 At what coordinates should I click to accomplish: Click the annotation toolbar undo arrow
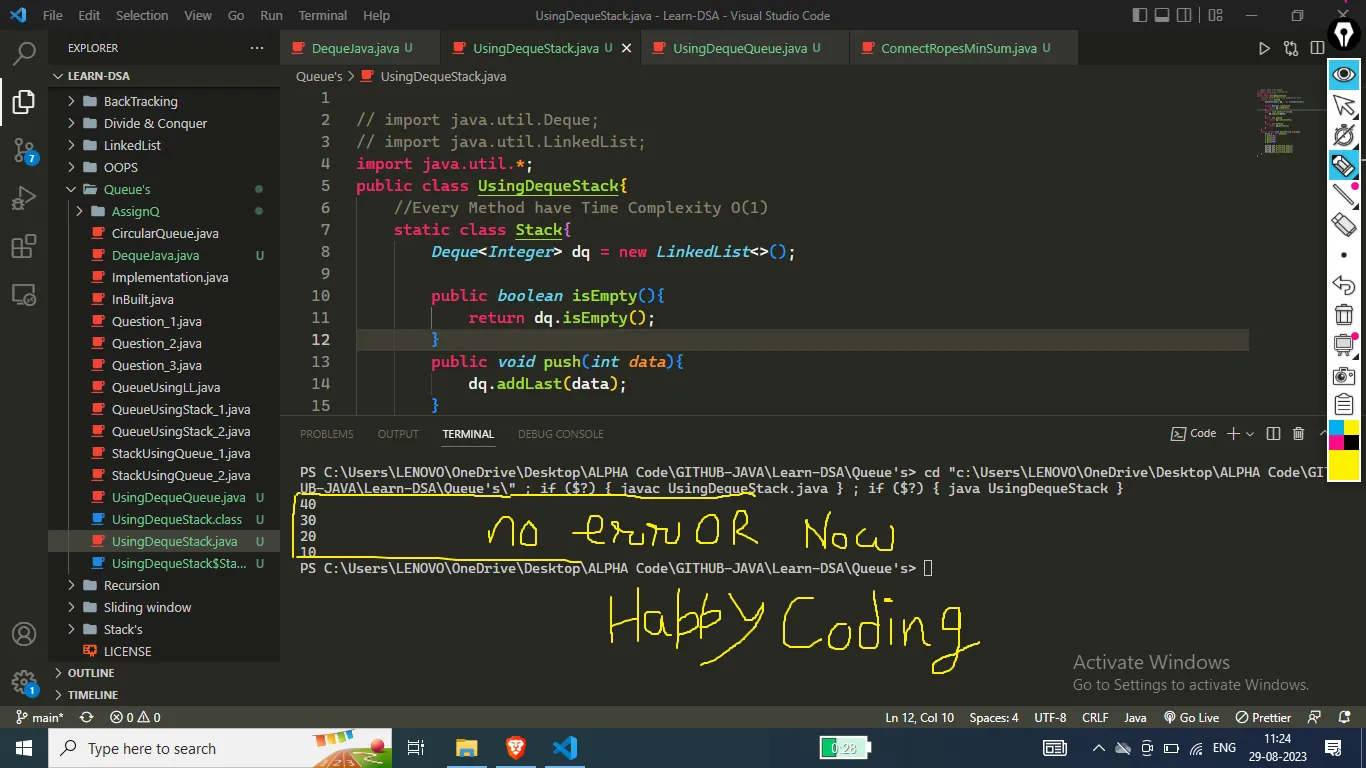[1344, 286]
